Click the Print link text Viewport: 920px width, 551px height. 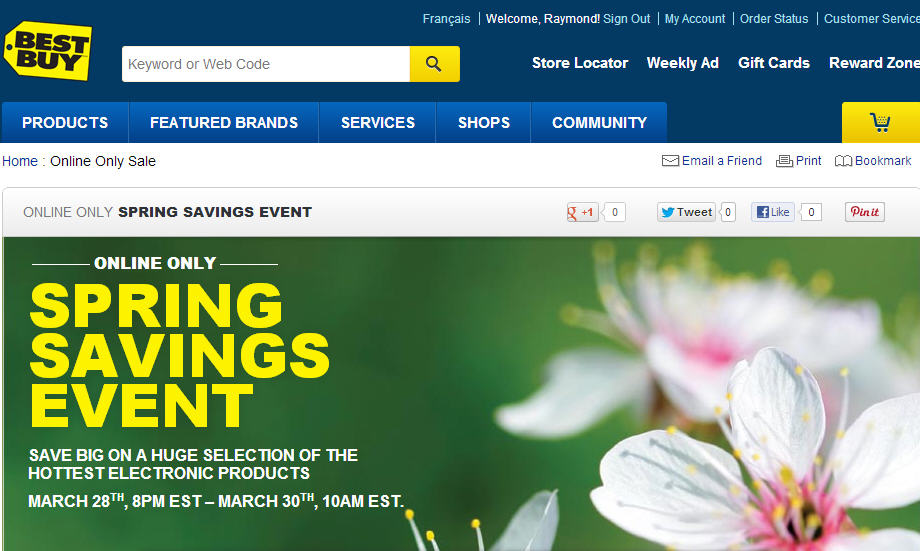click(x=809, y=161)
